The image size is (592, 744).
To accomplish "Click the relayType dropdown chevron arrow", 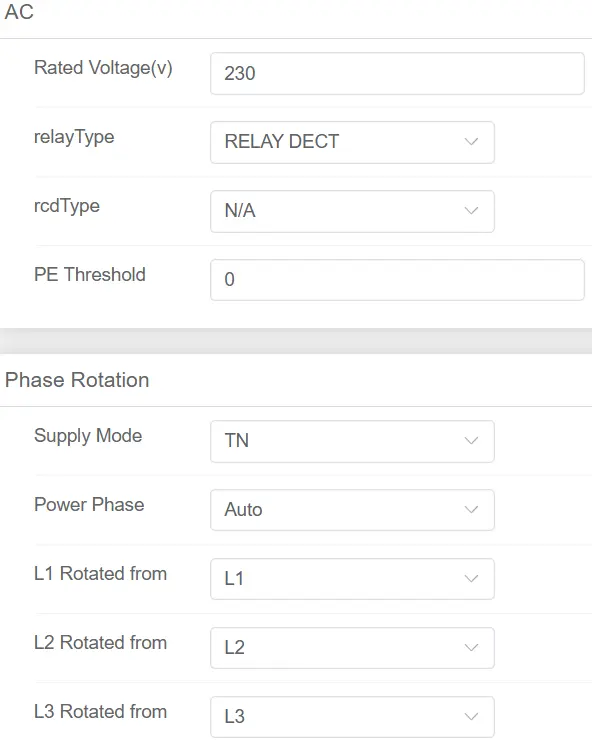I will click(471, 142).
